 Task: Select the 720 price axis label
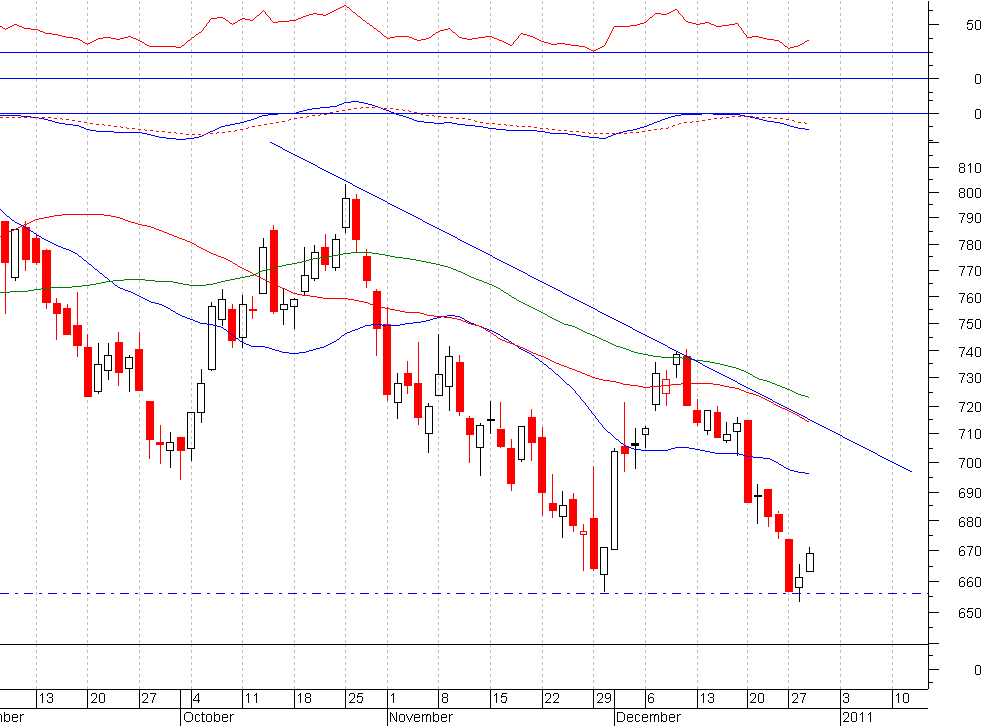tap(969, 407)
